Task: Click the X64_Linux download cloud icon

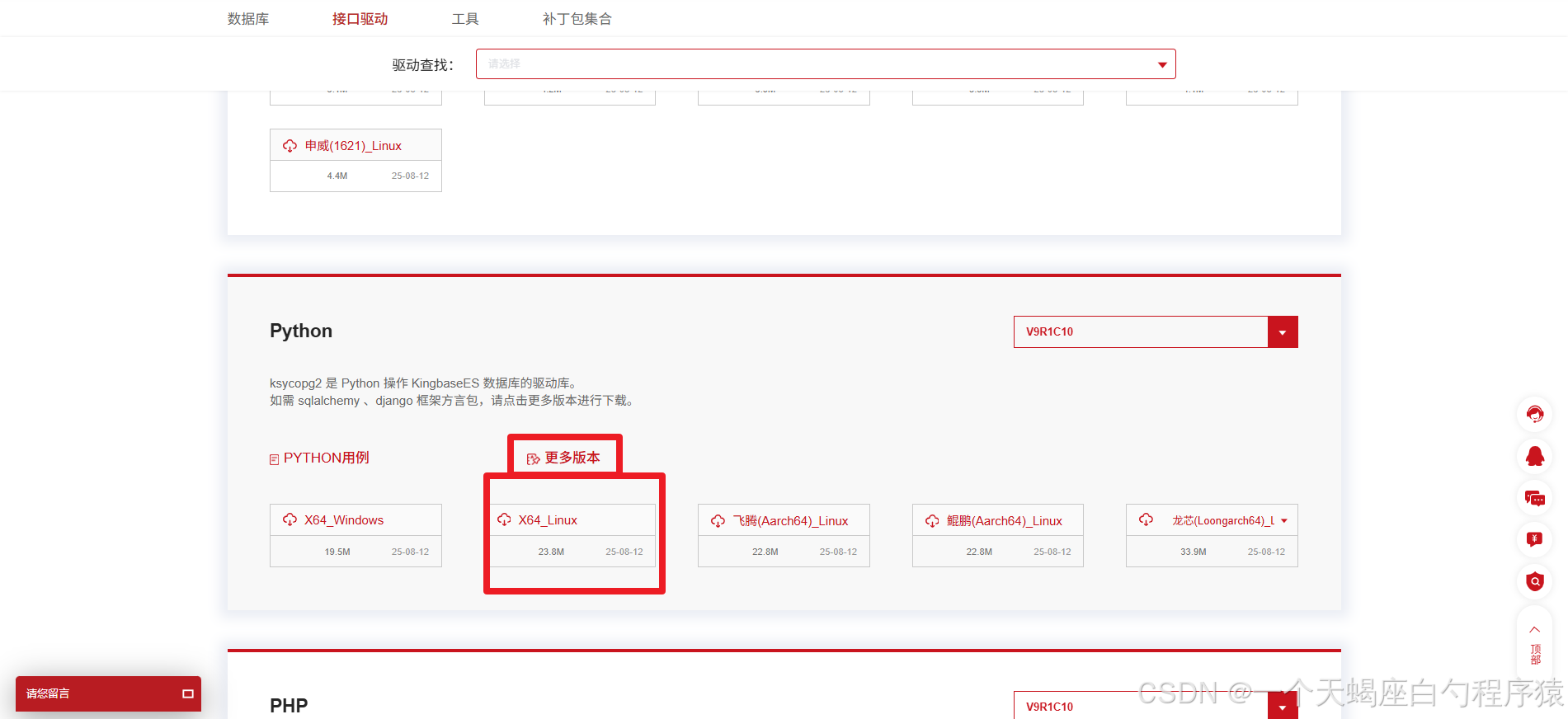Action: point(504,519)
